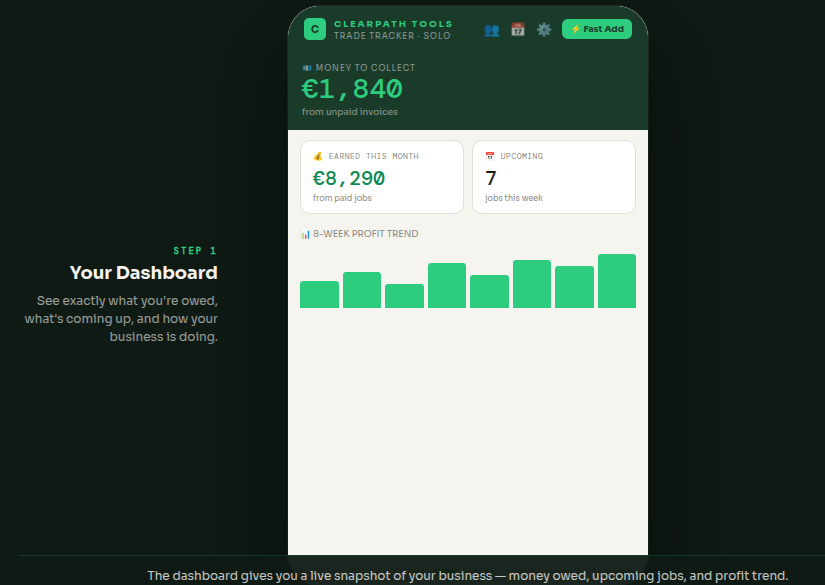Click the 'STEP 1' label

[x=195, y=251]
